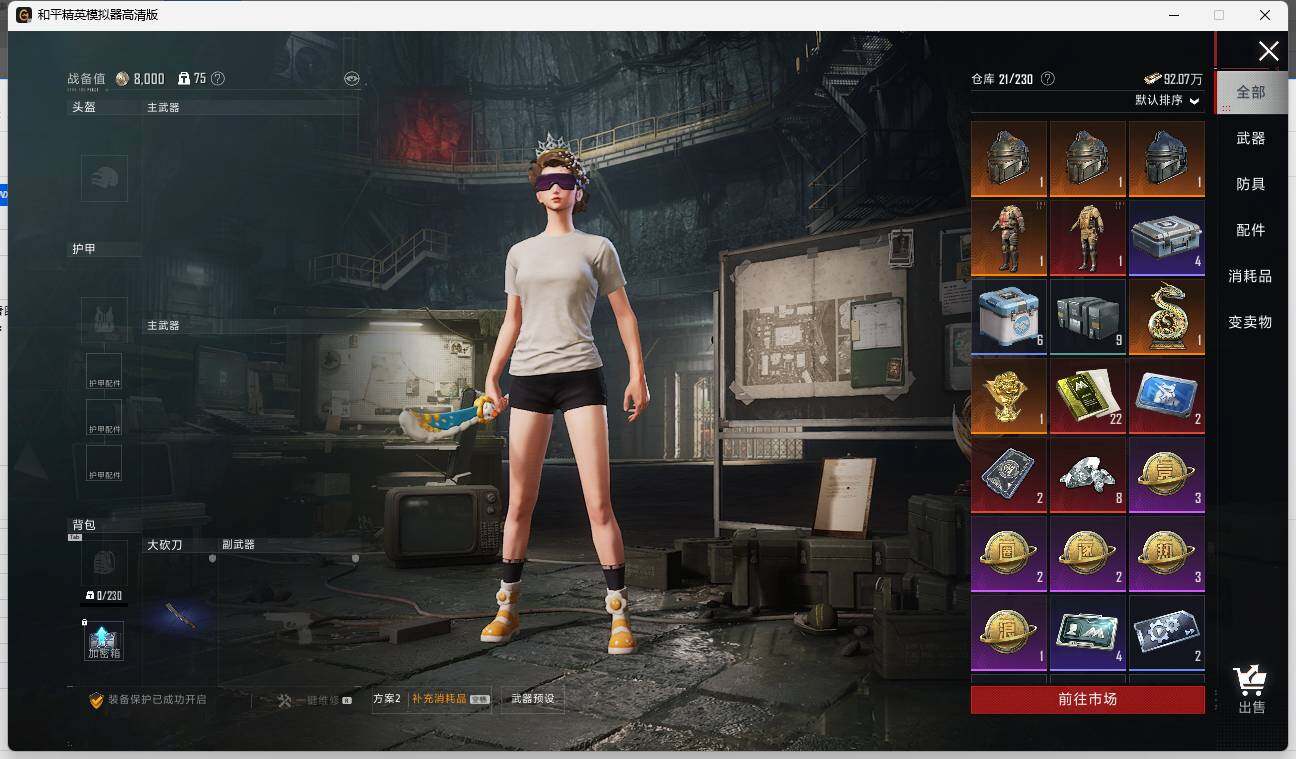This screenshot has height=759, width=1296.
Task: Open 战备值 help question mark
Action: coord(218,79)
